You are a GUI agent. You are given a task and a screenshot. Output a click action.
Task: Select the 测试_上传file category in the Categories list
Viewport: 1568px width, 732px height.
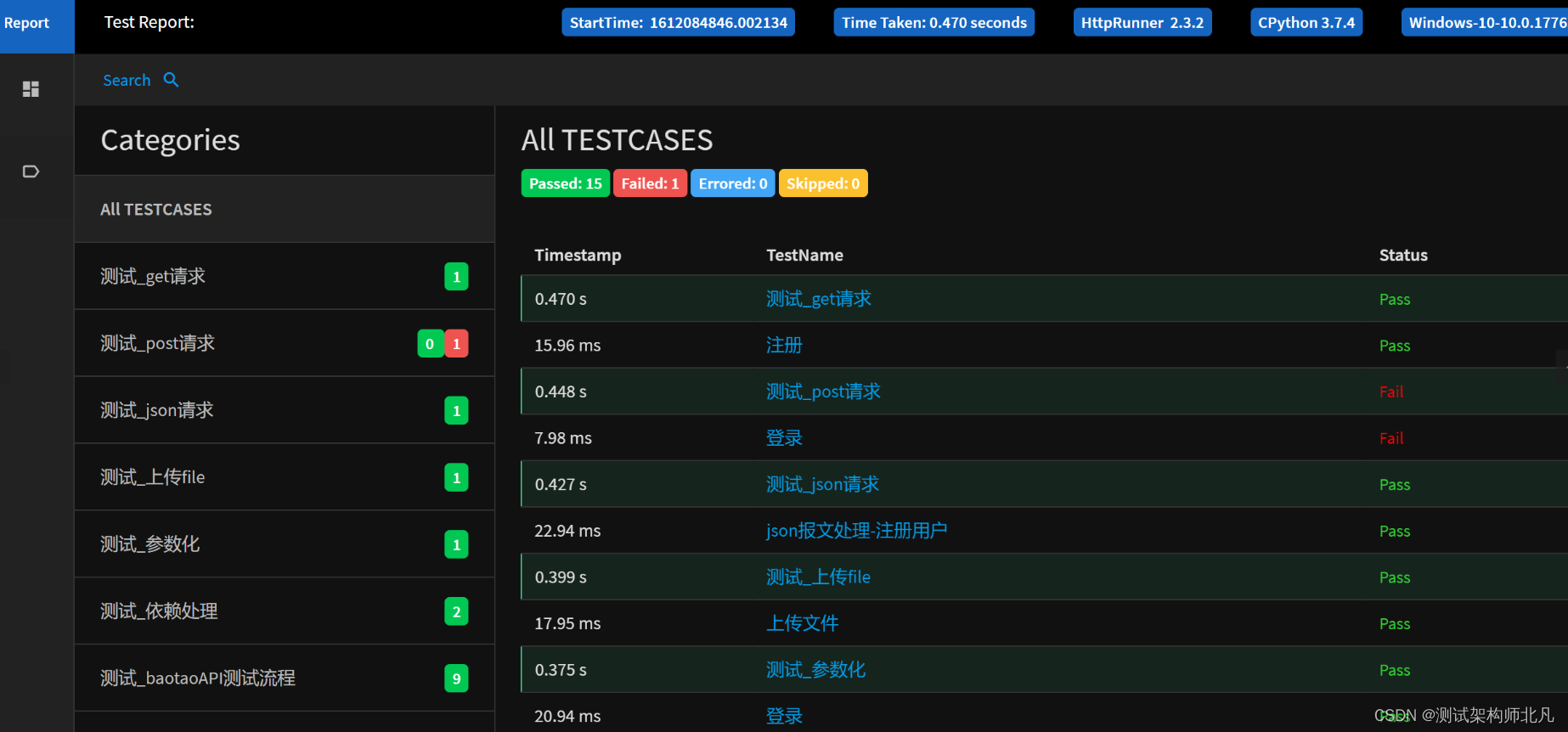pos(285,477)
